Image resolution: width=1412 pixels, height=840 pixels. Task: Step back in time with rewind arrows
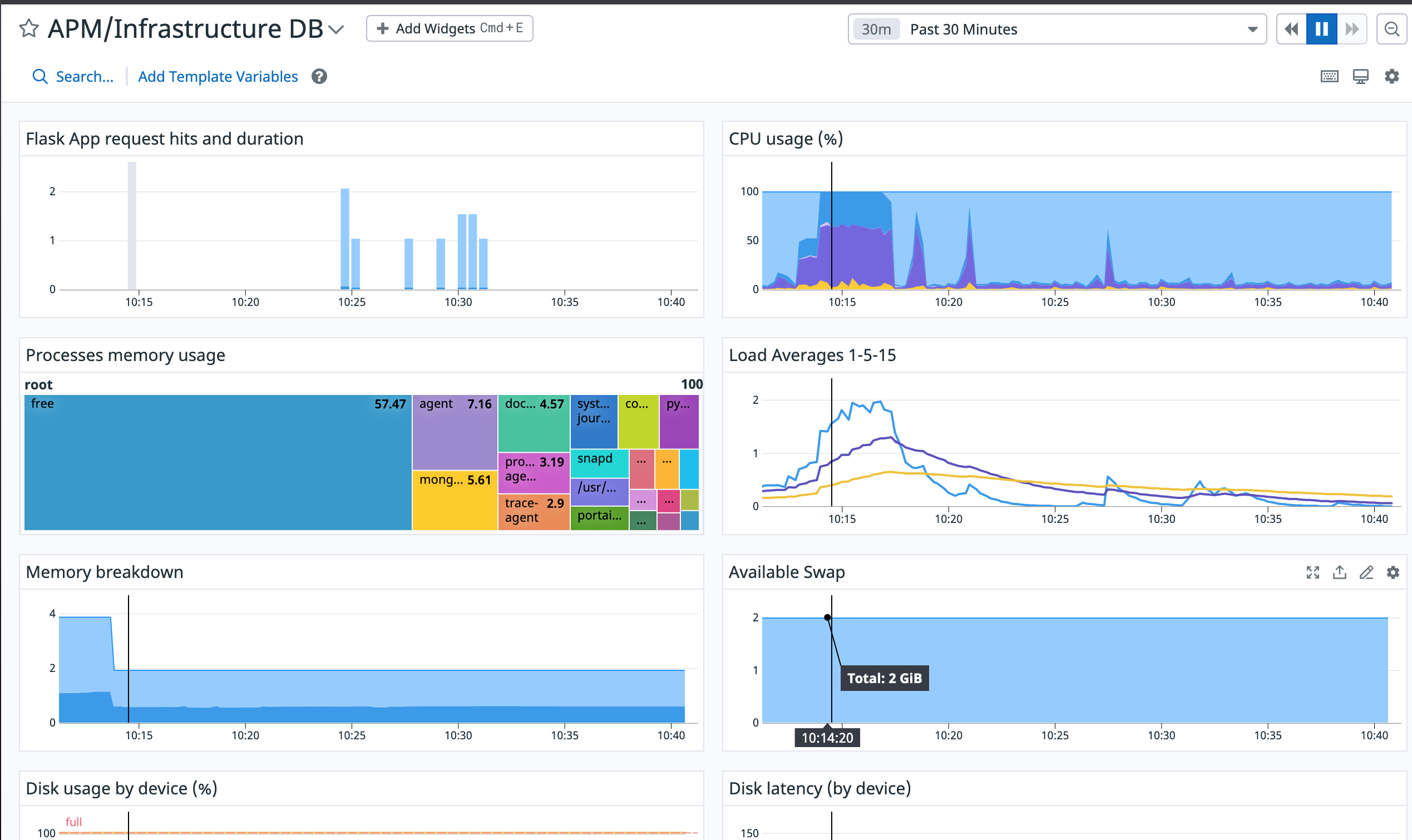[1291, 29]
